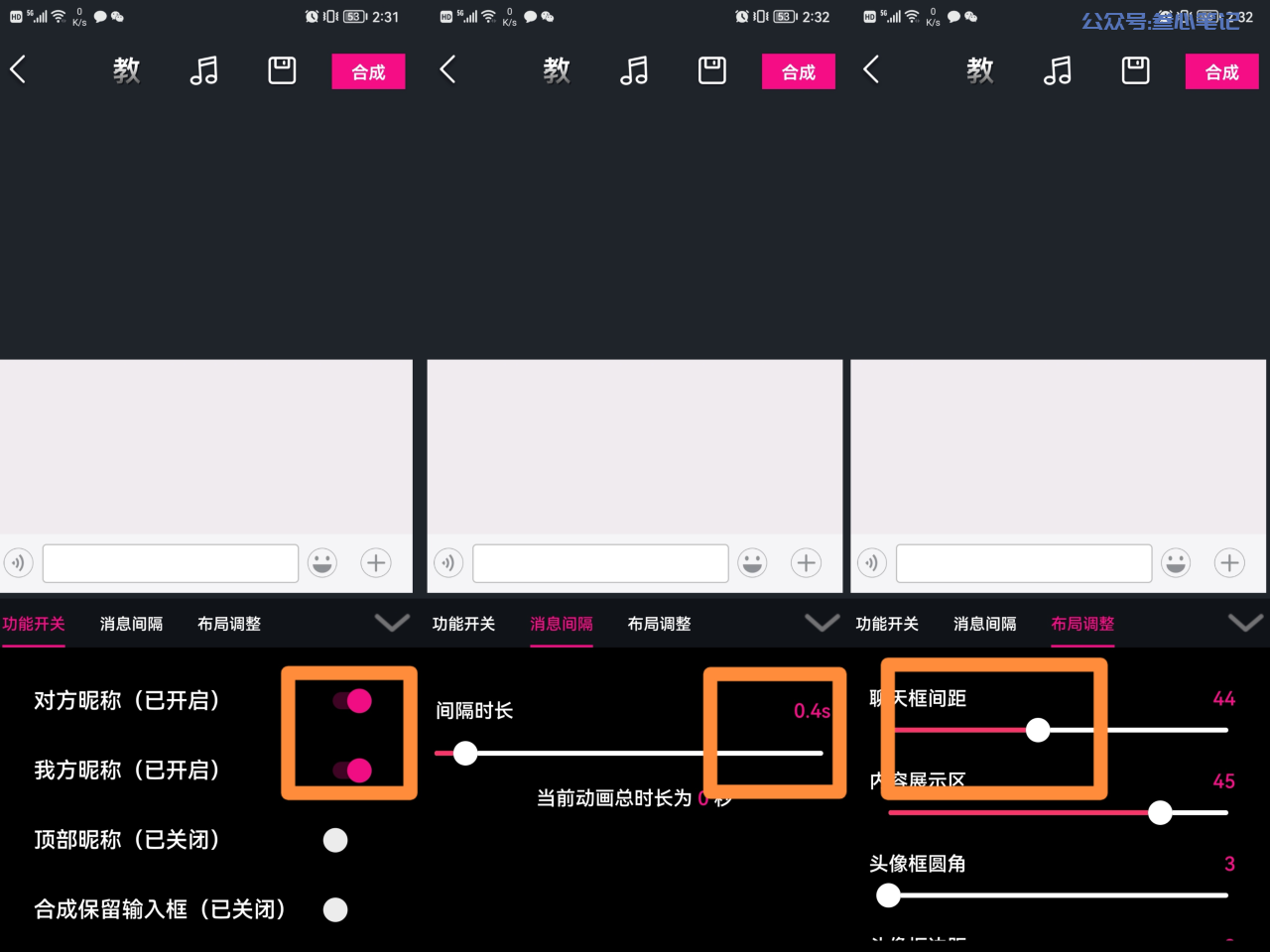Open the 教 tutorial icon in middle screen
The image size is (1270, 952).
pos(557,70)
